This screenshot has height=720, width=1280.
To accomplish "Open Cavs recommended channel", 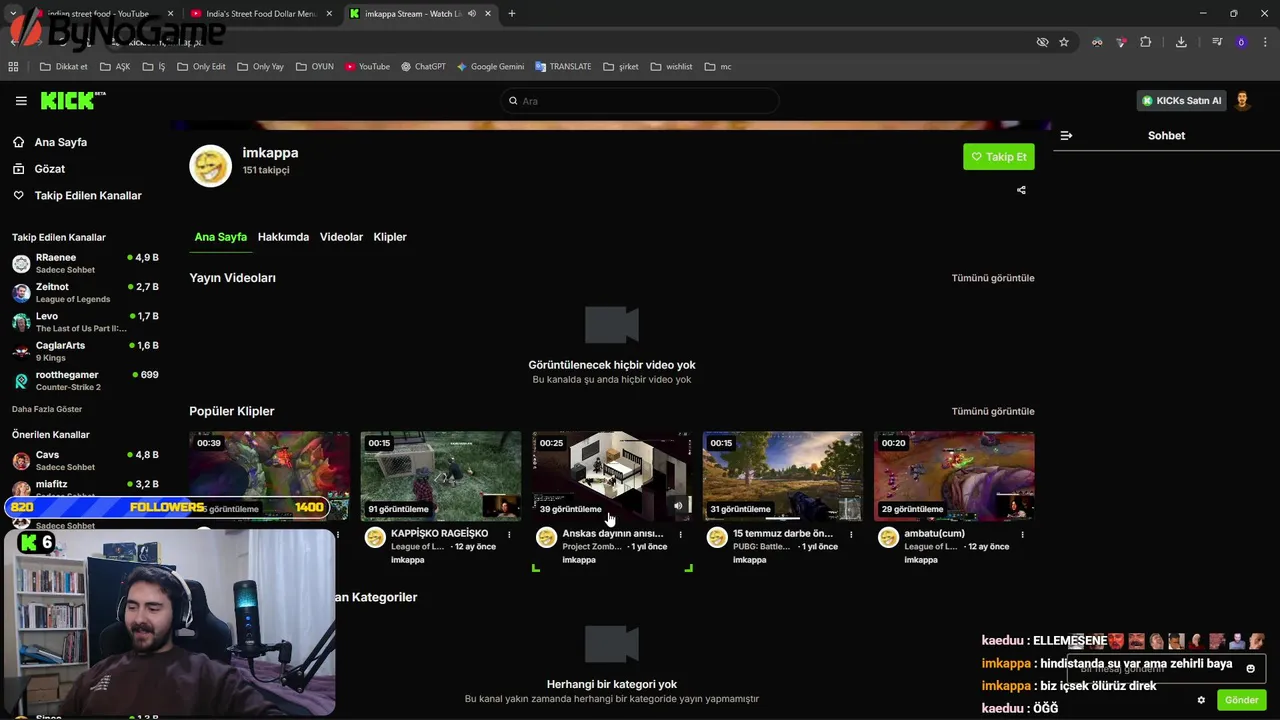I will [86, 460].
